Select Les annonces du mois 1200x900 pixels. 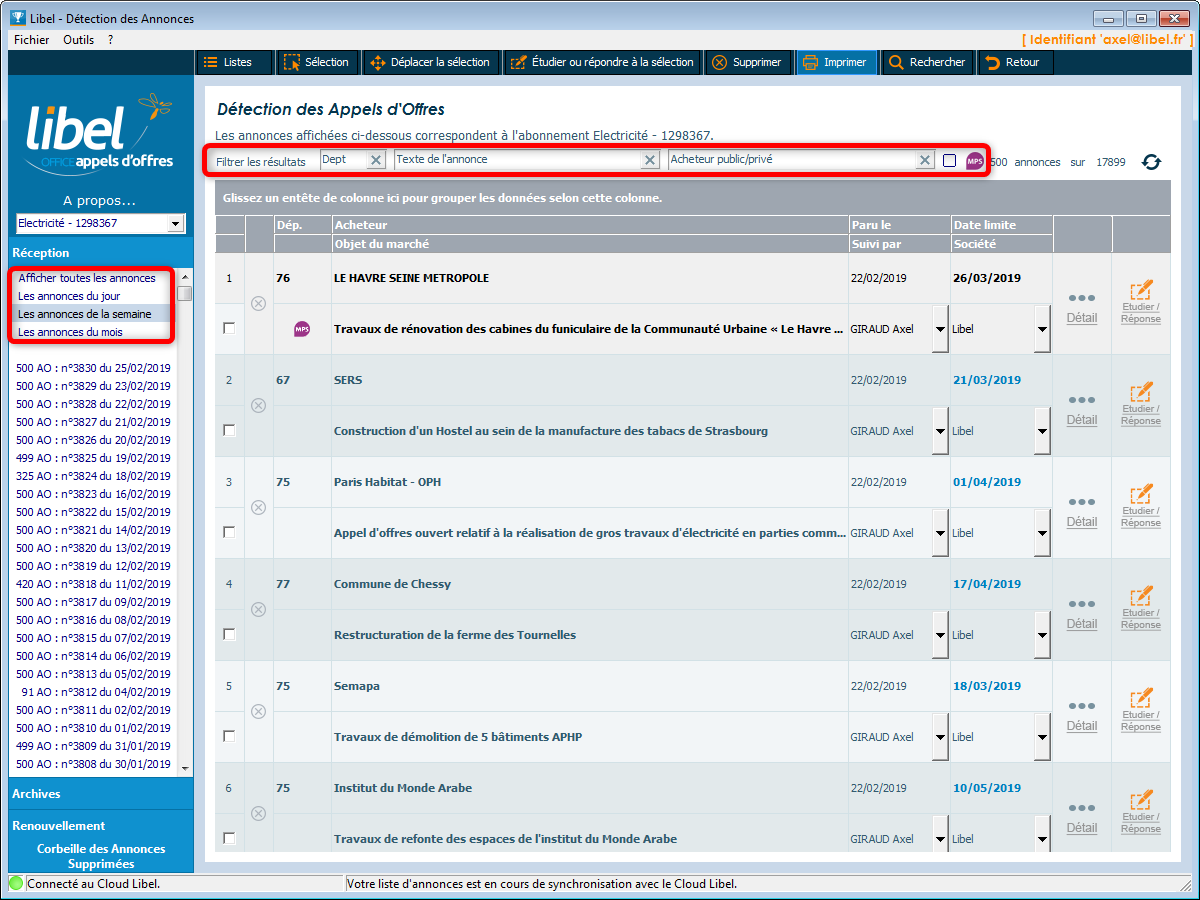pos(70,332)
